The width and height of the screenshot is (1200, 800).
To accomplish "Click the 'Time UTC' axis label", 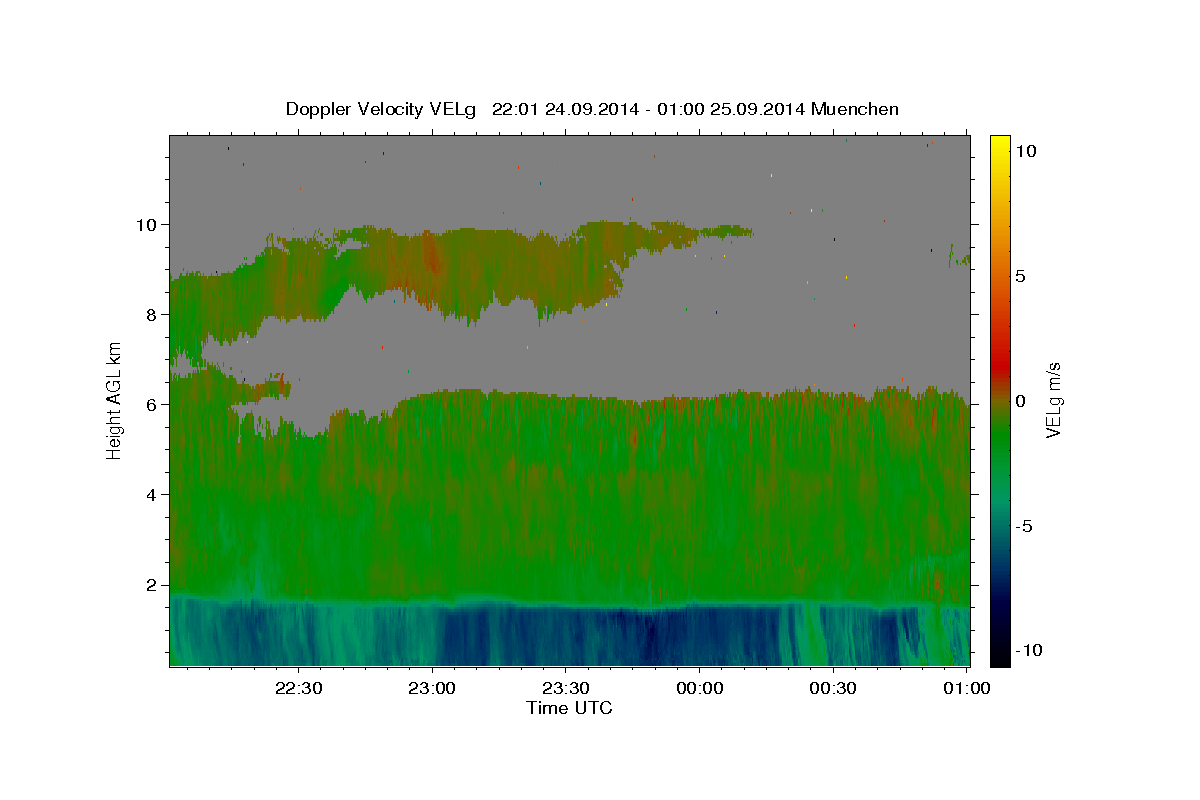I will coord(569,708).
